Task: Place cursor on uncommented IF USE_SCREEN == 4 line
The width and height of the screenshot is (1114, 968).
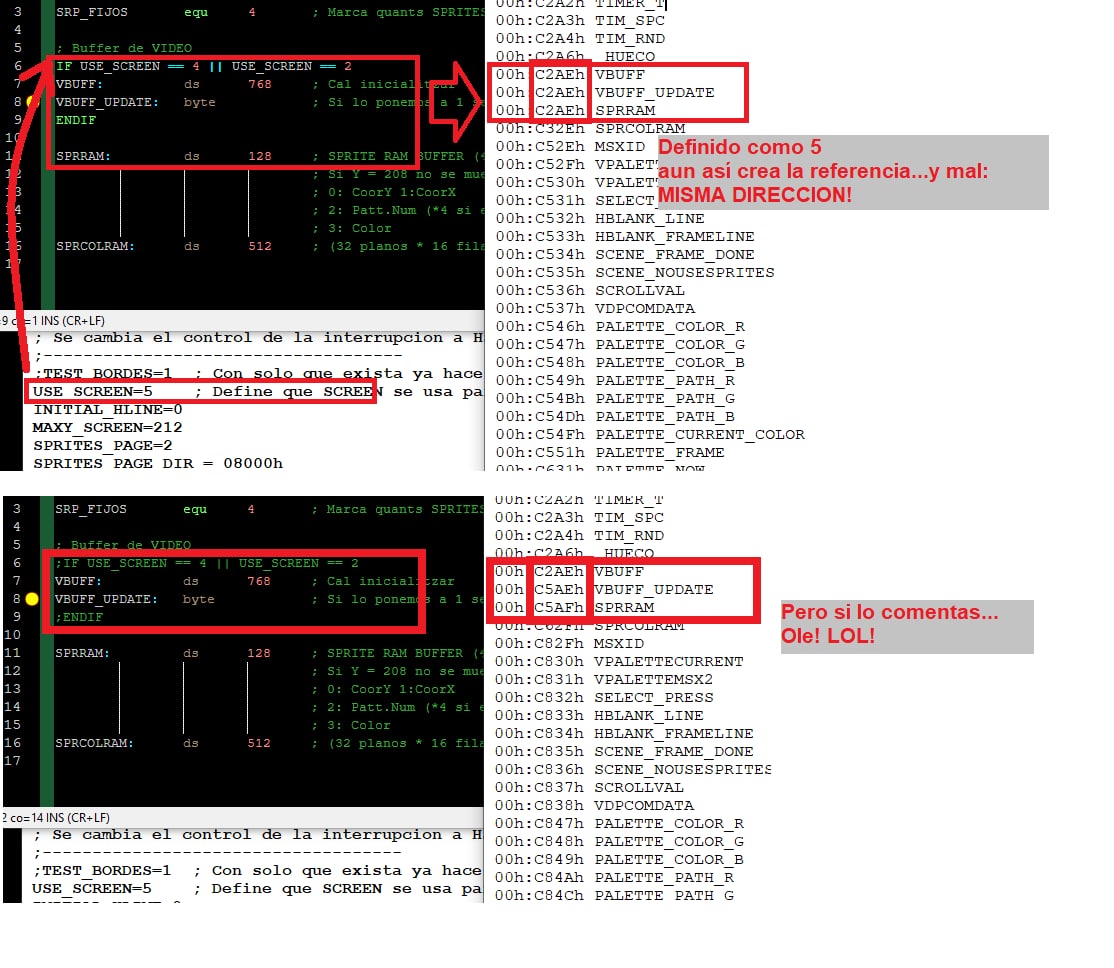Action: [204, 66]
